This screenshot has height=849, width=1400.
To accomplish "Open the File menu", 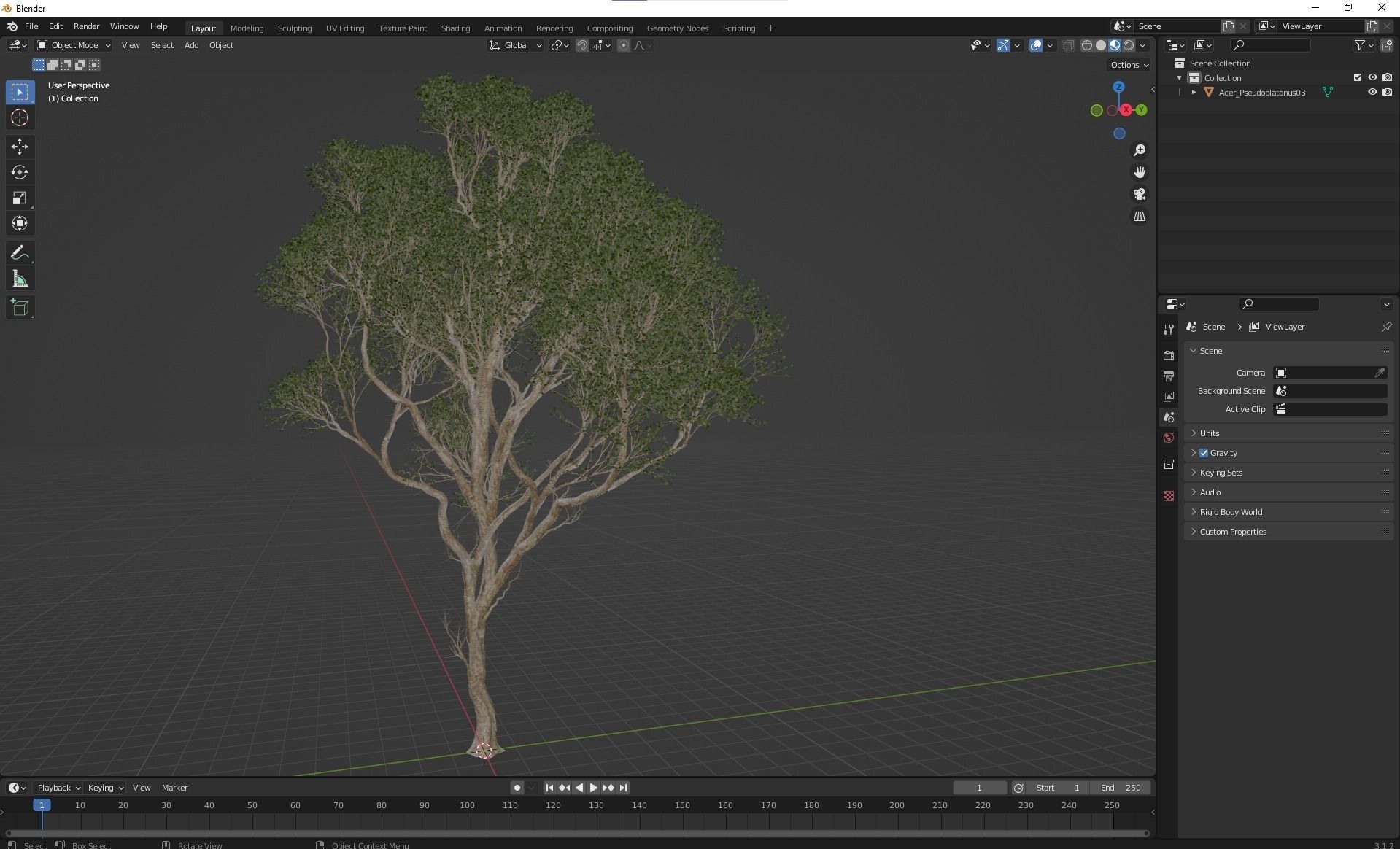I will [x=31, y=26].
